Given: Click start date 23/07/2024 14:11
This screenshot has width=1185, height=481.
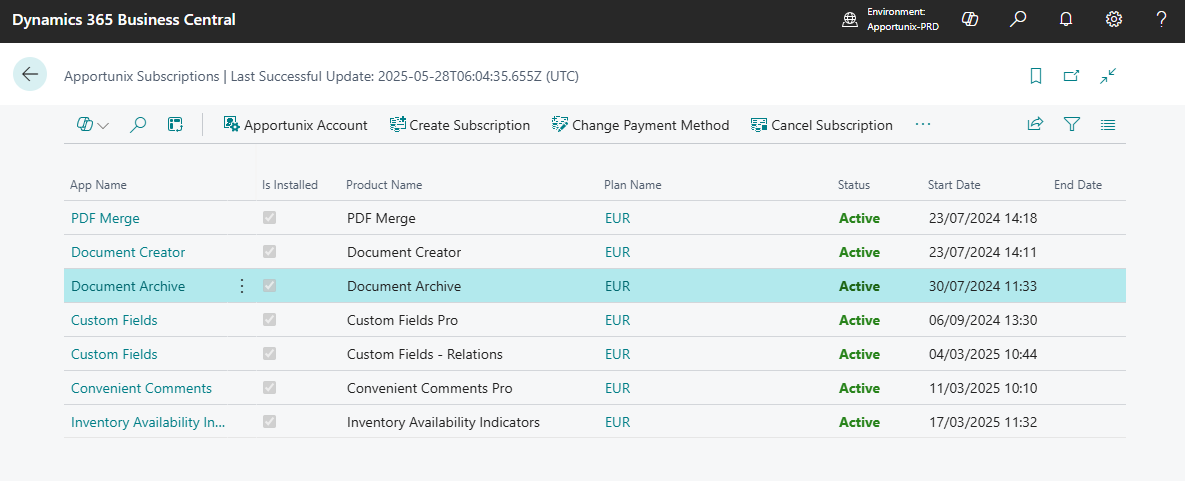Looking at the screenshot, I should pos(982,252).
